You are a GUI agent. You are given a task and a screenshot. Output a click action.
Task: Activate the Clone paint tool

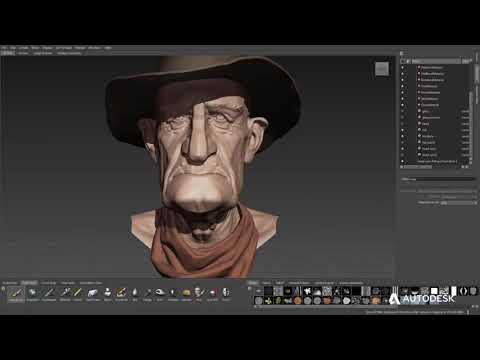tap(108, 294)
